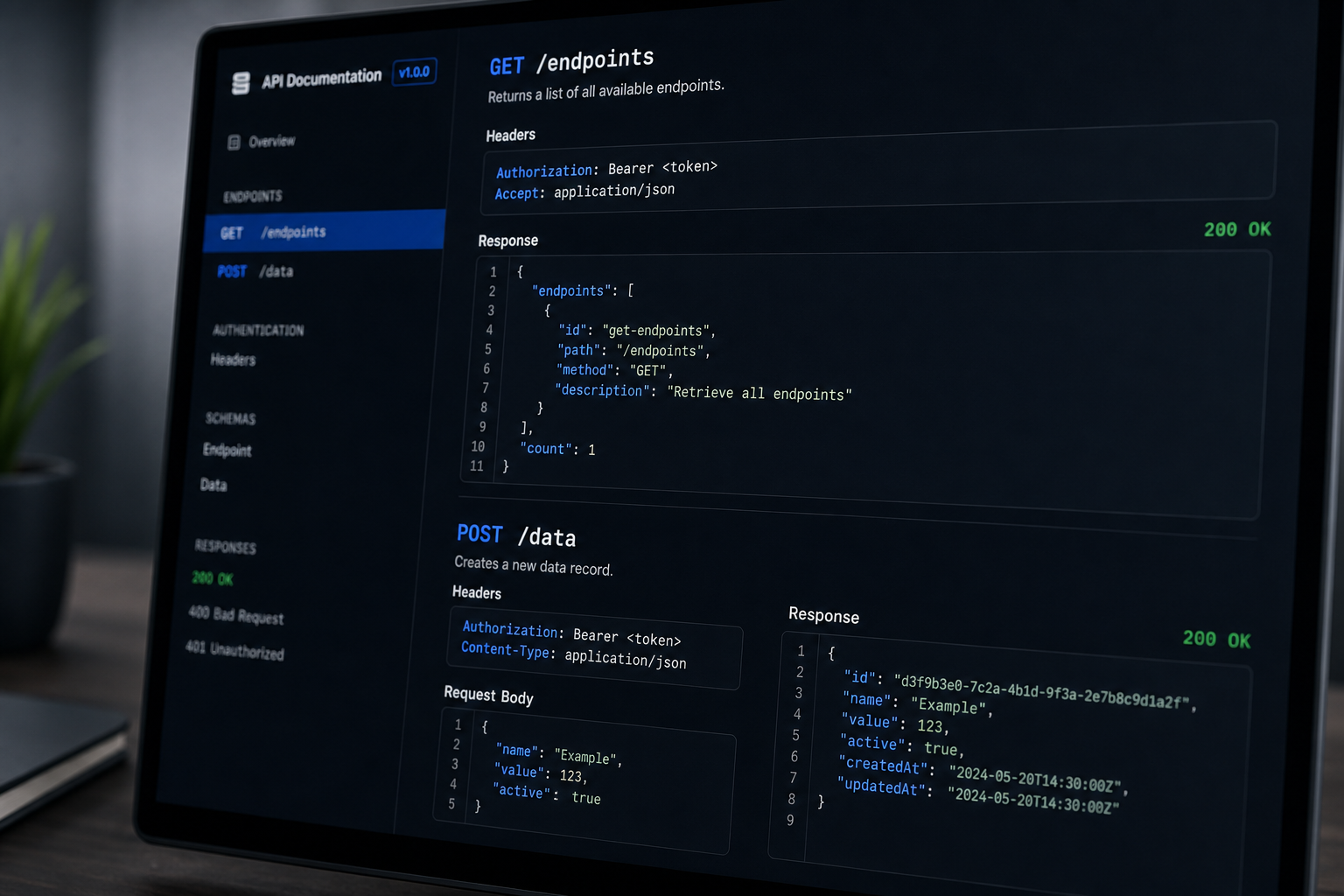Click the POST /data heading
Viewport: 1344px width, 896px height.
[516, 535]
